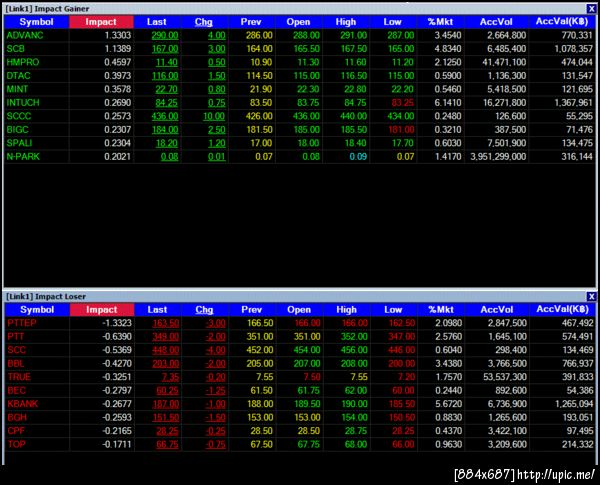This screenshot has height=485, width=600.
Task: Select the CPF symbol
Action: [x=16, y=431]
